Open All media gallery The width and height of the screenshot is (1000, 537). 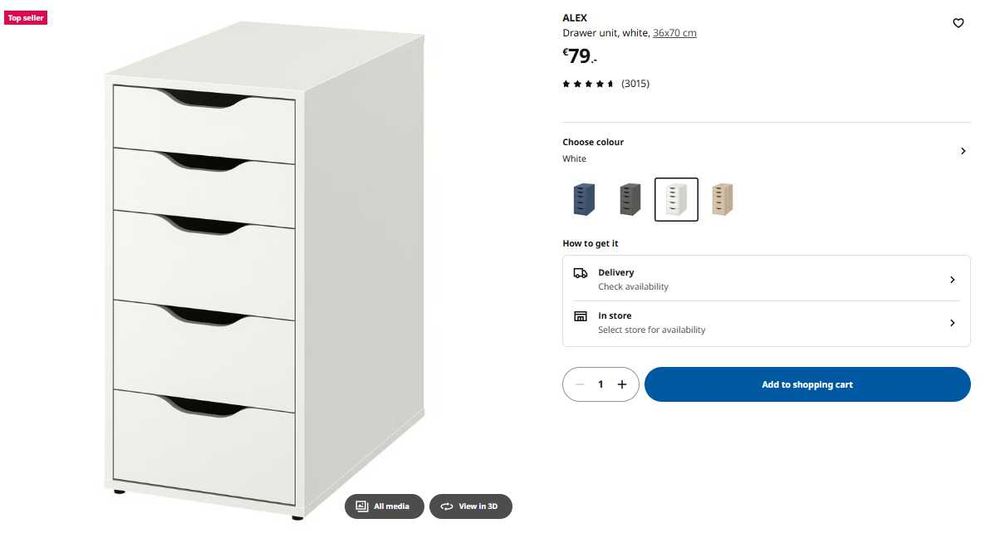[384, 507]
